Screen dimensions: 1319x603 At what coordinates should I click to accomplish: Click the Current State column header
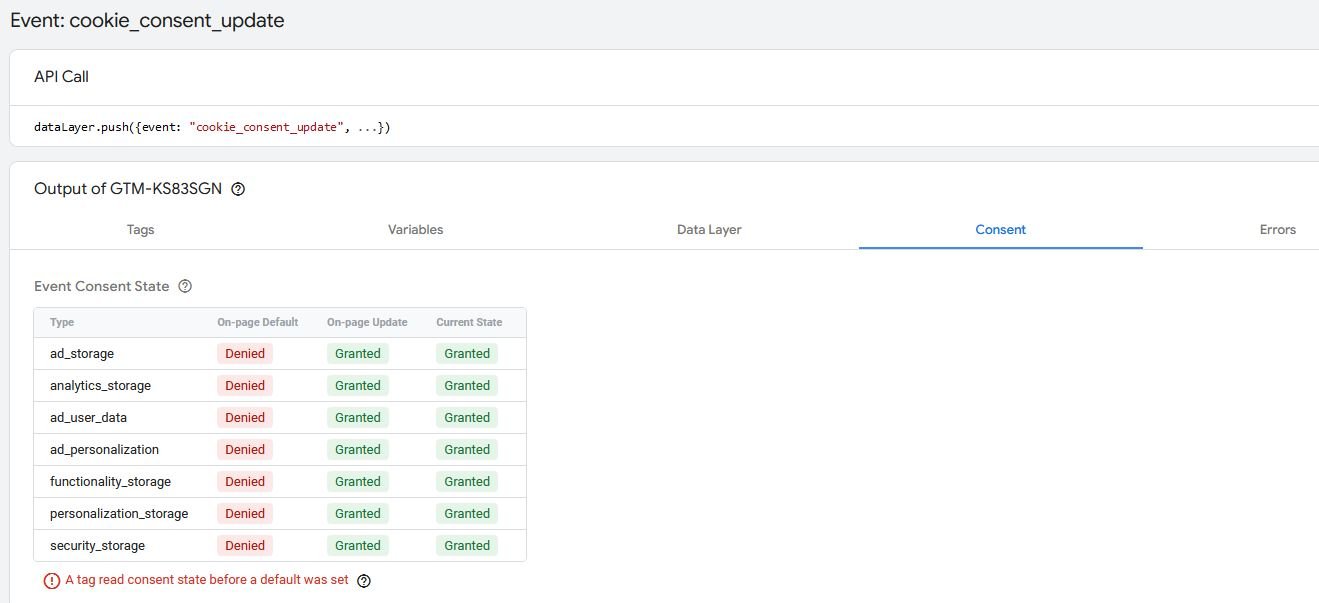(x=469, y=322)
